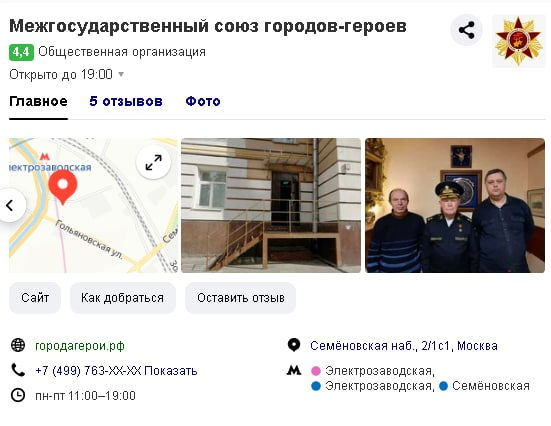Click the globe icon beside the website
This screenshot has width=551, height=426.
pyautogui.click(x=18, y=345)
